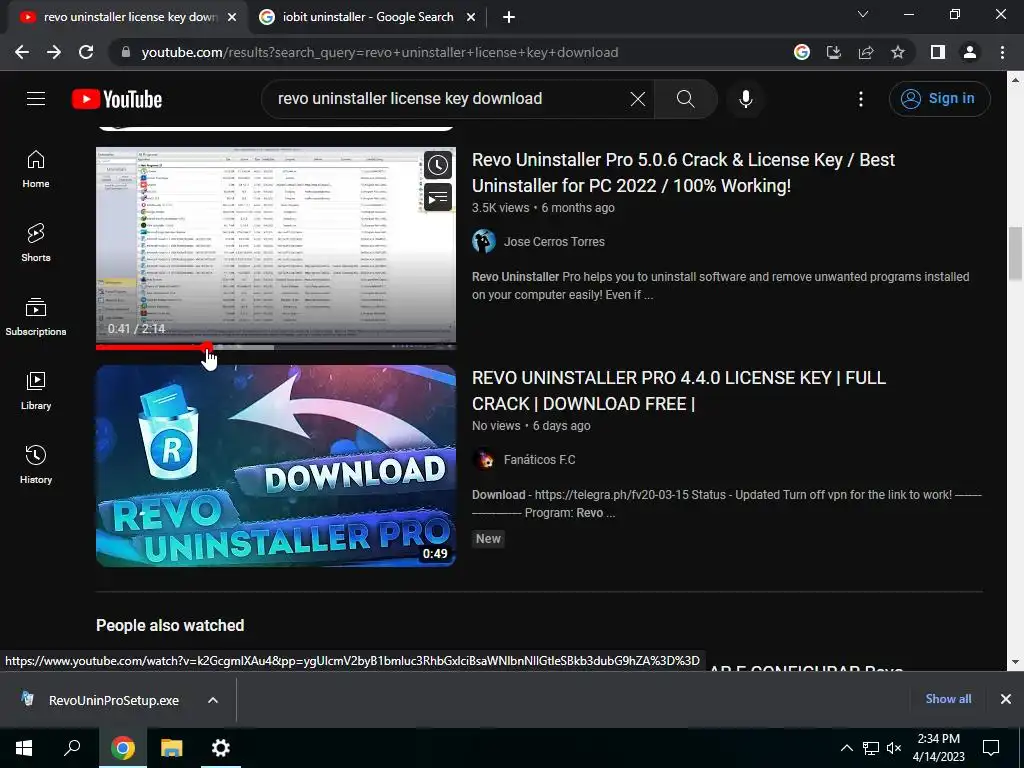Viewport: 1024px width, 768px height.
Task: Toggle Chrome side panel
Action: pos(938,52)
